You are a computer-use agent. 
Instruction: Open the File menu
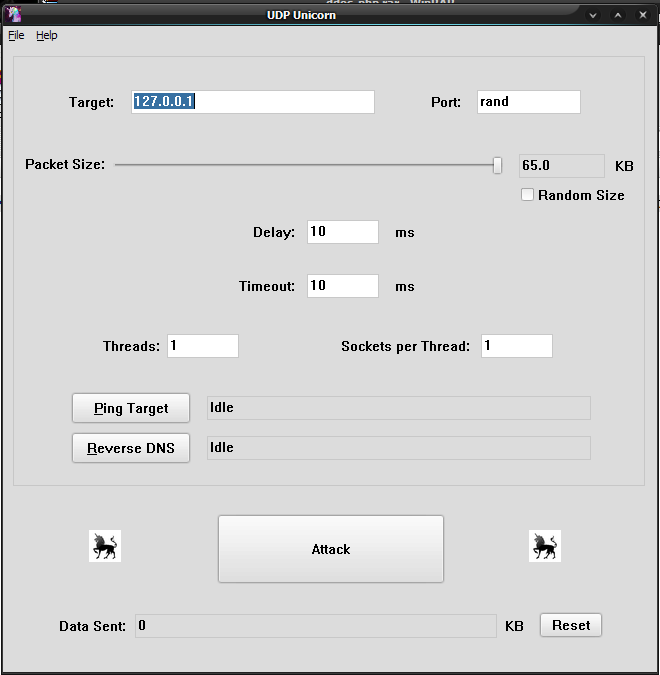(x=16, y=35)
